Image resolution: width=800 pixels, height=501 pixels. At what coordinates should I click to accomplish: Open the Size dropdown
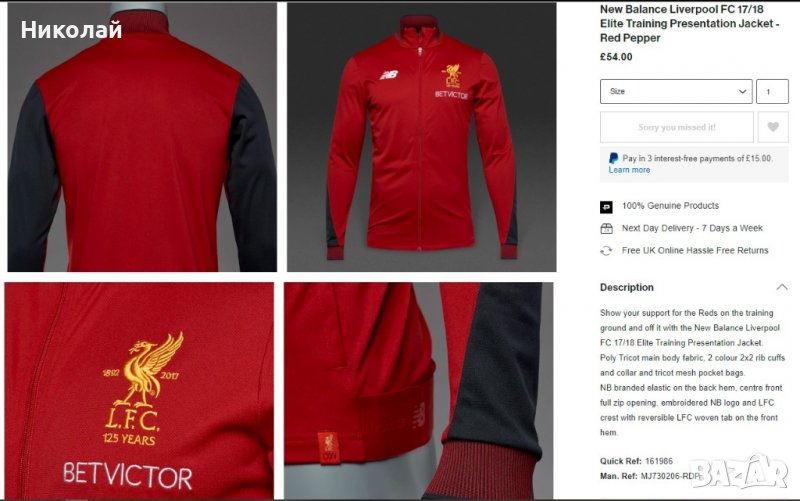pyautogui.click(x=676, y=91)
